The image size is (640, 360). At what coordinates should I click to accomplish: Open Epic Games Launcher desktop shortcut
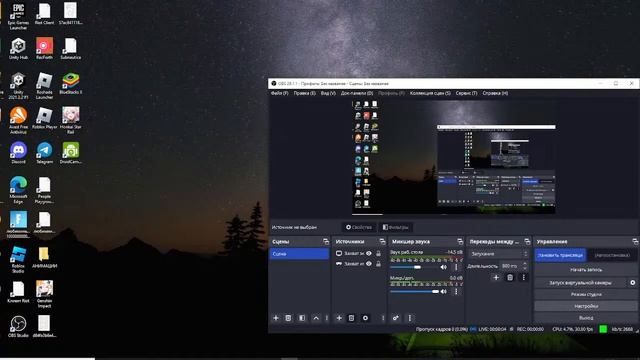click(x=18, y=16)
